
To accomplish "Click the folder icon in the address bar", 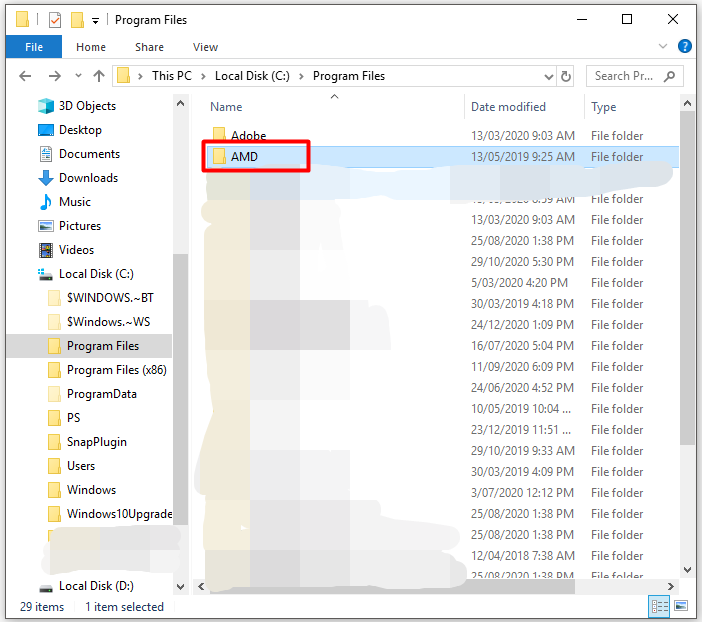I will tap(123, 76).
